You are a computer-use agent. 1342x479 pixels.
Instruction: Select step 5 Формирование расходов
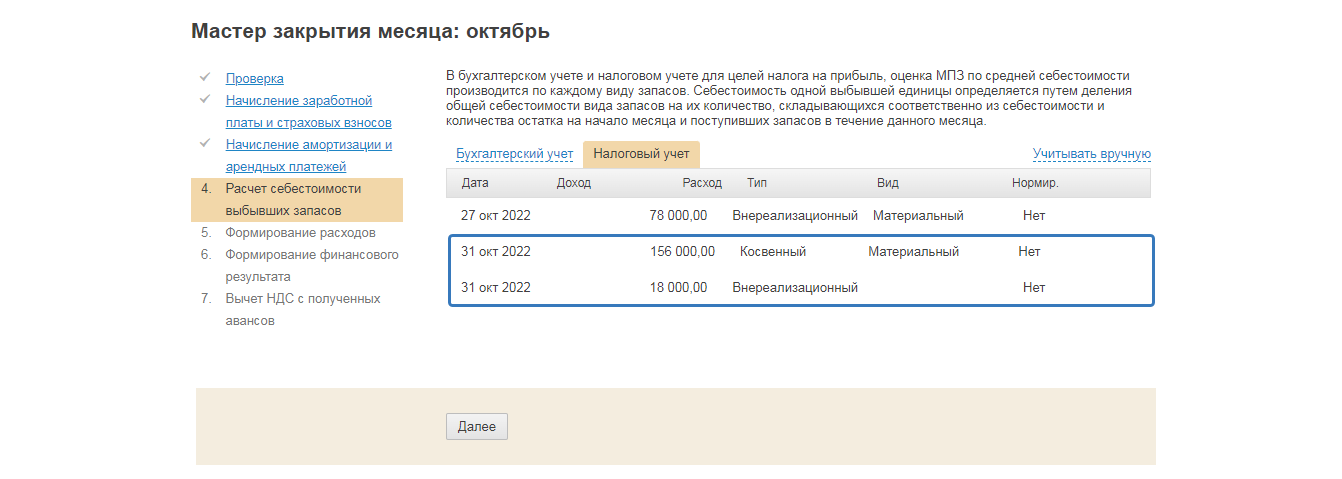tap(300, 232)
